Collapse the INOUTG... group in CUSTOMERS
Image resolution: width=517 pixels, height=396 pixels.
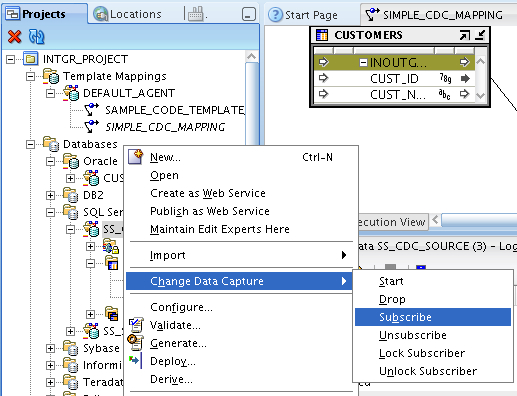tap(363, 62)
